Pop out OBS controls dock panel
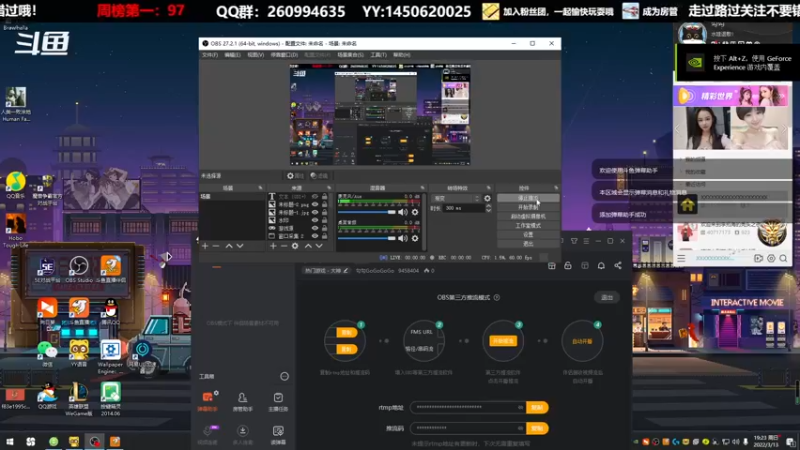Screen dimensions: 800x450 coord(556,188)
